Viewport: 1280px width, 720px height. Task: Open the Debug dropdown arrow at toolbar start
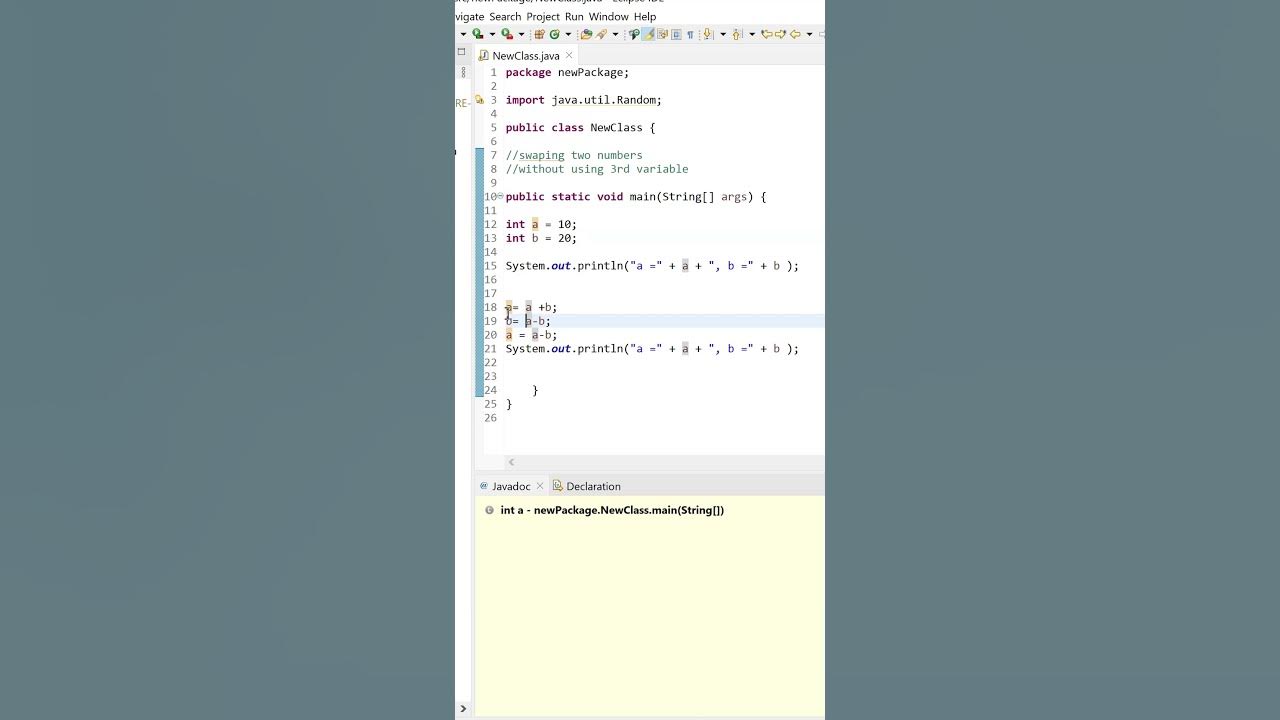[463, 34]
